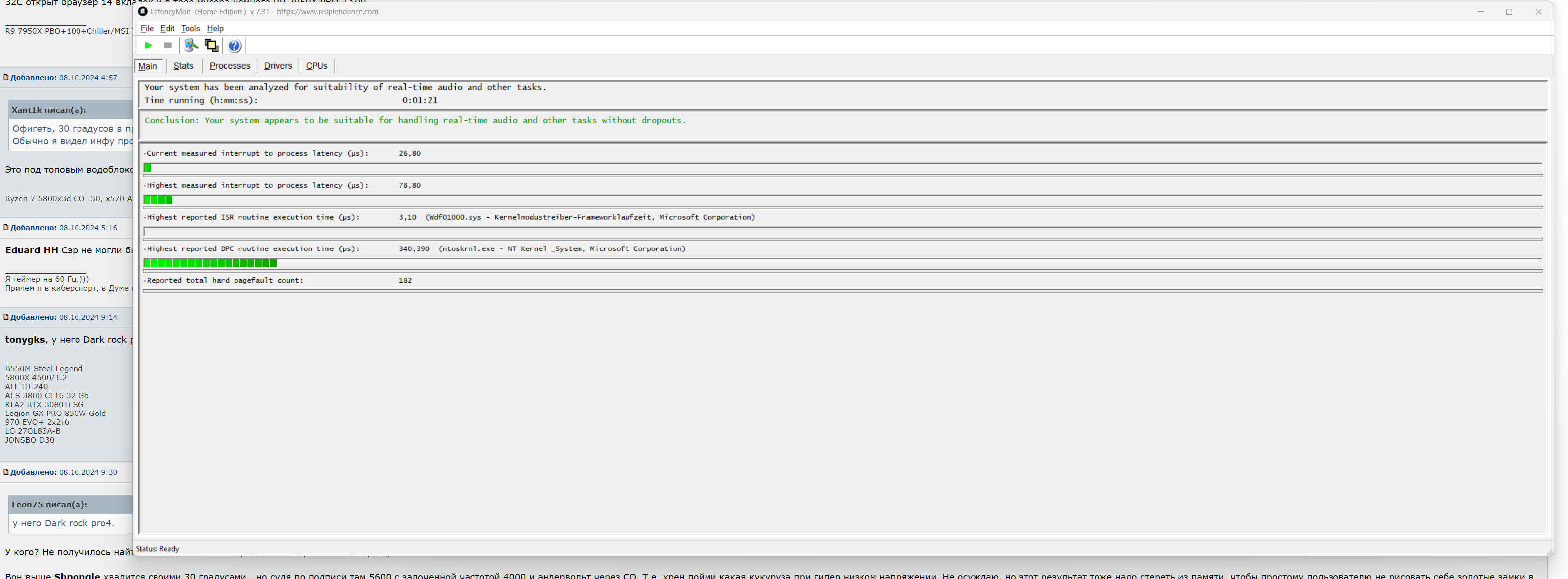Click the green conclusion text line
Screen dimensions: 1568x579
(414, 121)
